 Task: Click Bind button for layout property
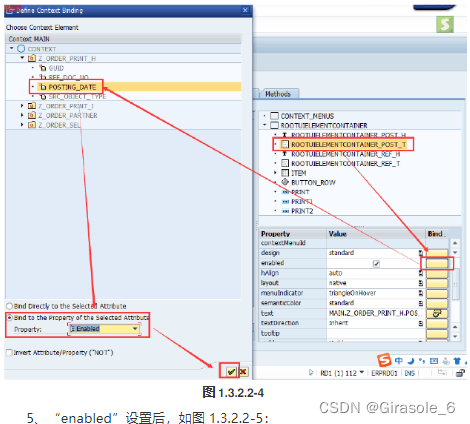click(437, 284)
